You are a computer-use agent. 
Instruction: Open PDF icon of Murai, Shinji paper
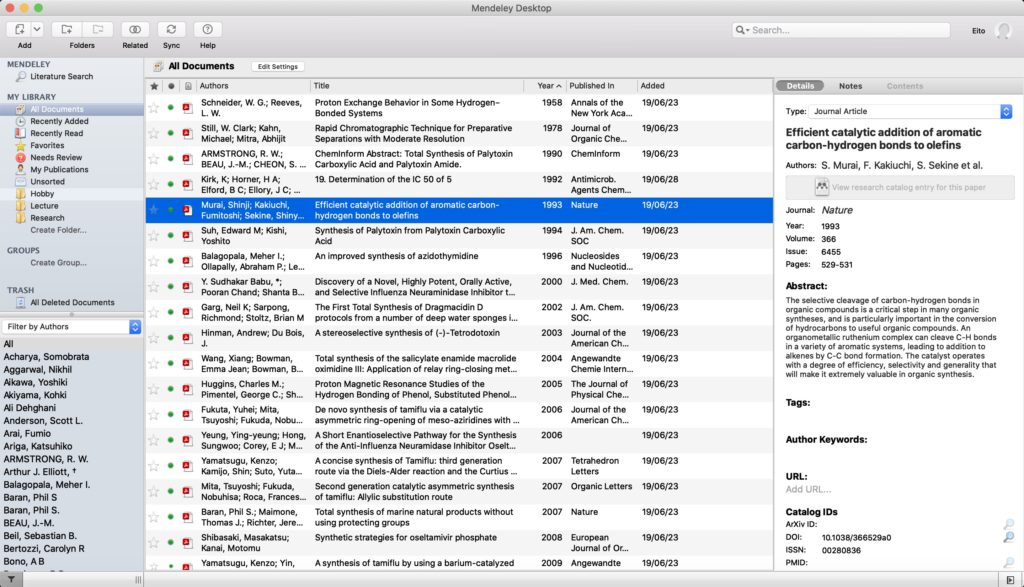187,210
